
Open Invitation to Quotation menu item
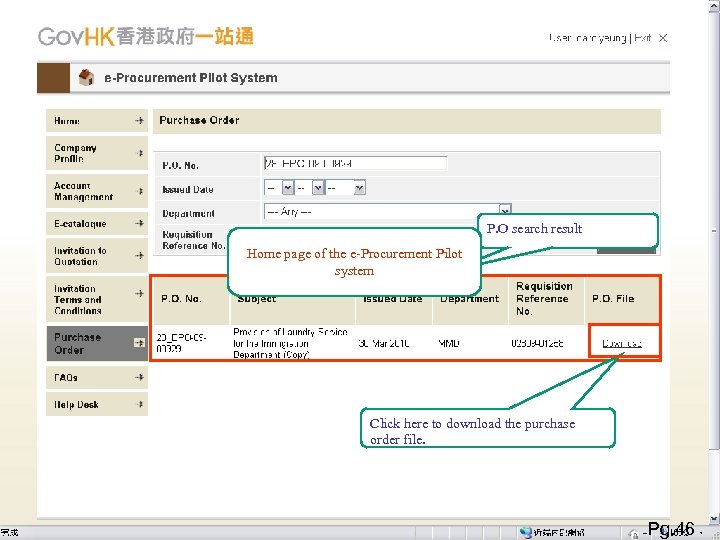click(97, 256)
